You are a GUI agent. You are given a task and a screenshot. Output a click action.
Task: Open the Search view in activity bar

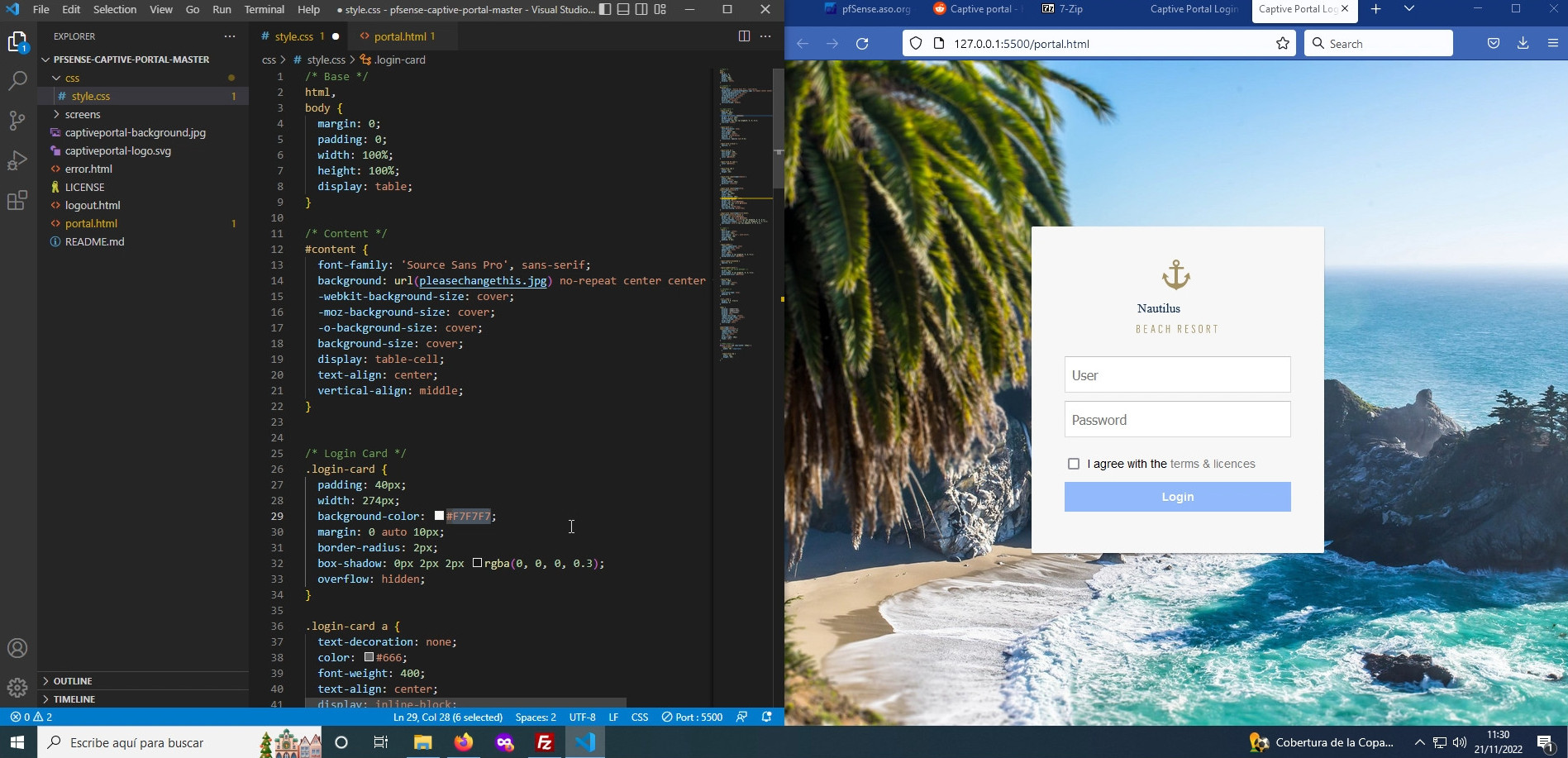[17, 80]
